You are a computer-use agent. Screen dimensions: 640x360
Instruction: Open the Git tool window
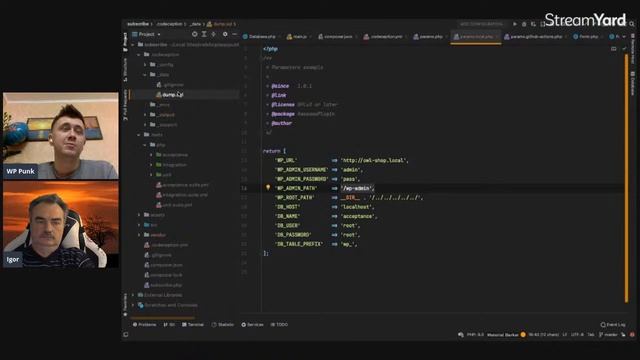169,325
